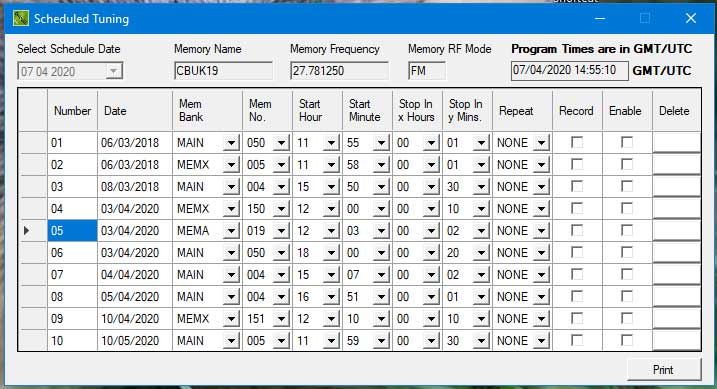Select Number cell 05
The height and width of the screenshot is (389, 717).
[72, 231]
